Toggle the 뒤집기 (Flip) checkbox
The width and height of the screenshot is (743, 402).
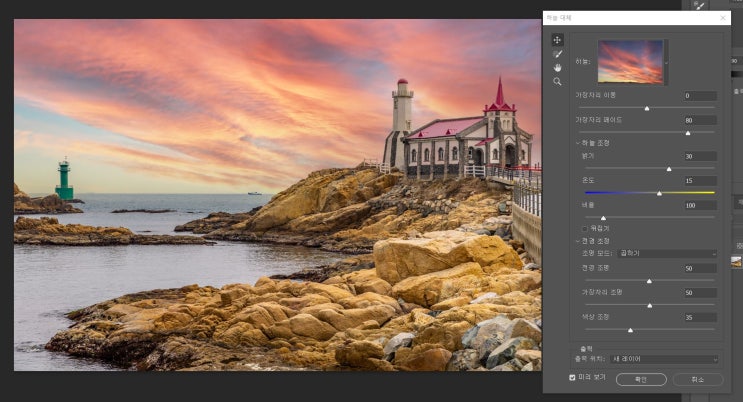point(585,228)
